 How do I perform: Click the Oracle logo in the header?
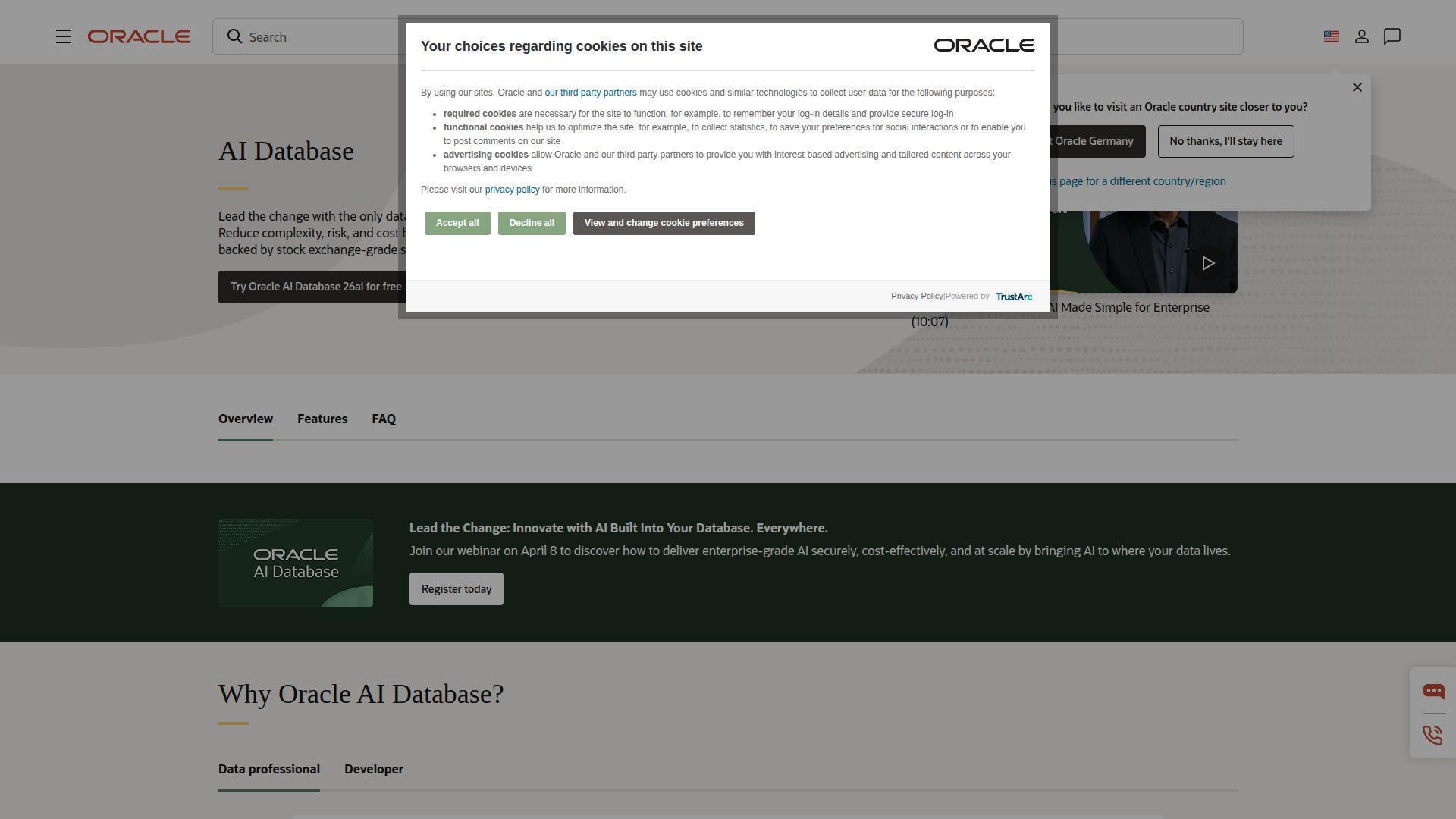click(x=139, y=36)
